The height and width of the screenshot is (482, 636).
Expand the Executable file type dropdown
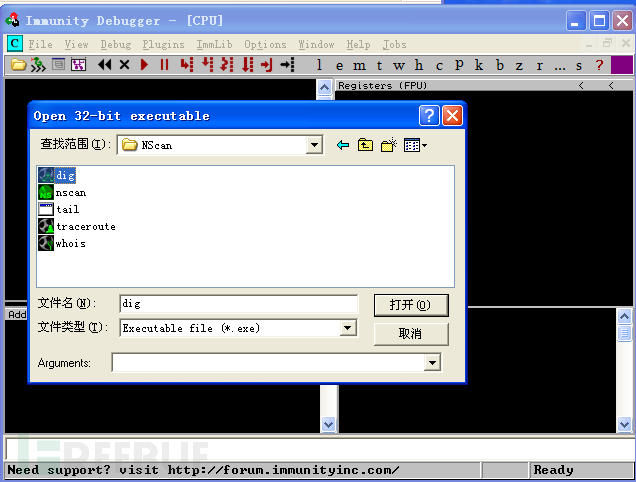[348, 327]
